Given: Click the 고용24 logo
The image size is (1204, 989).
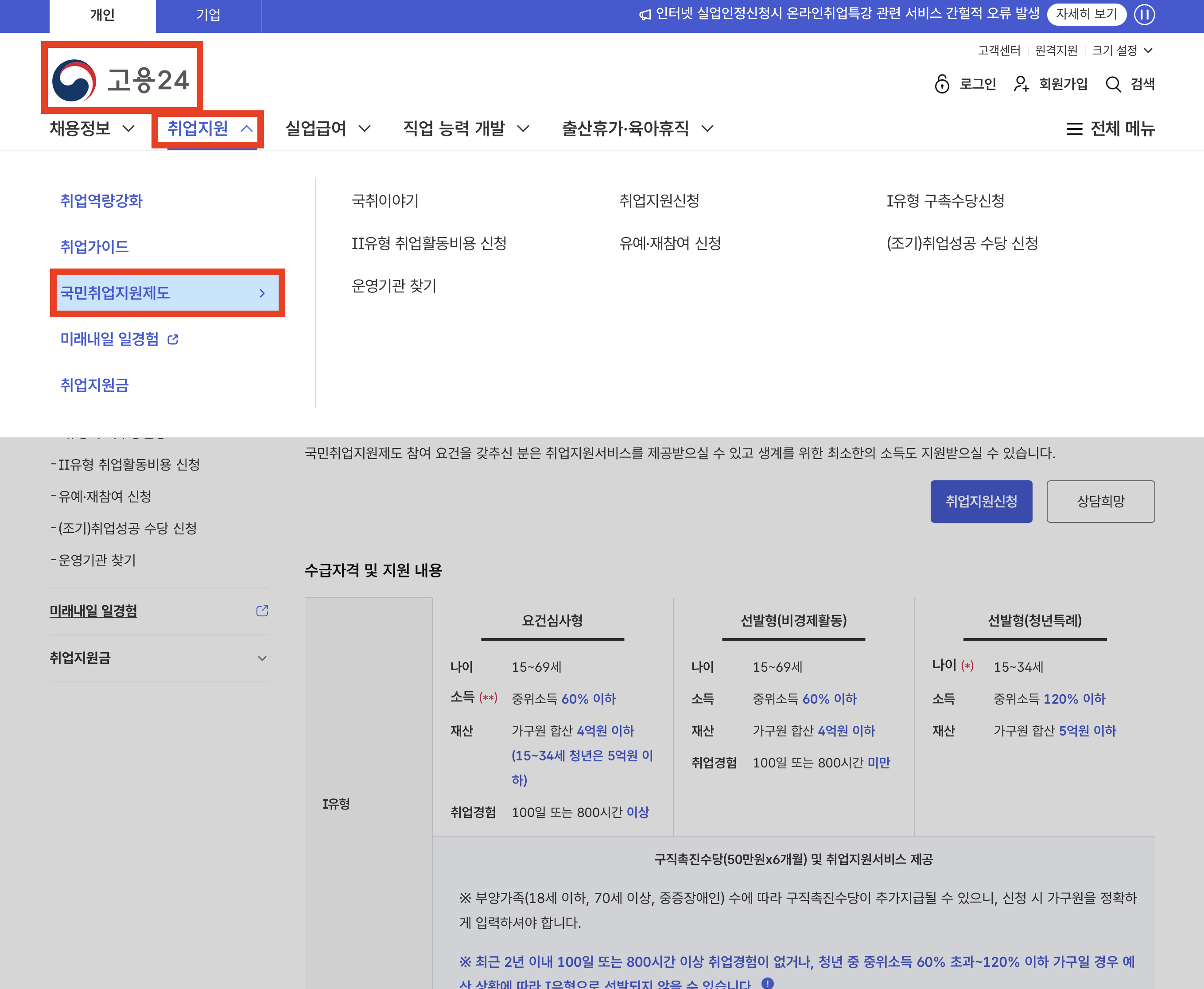Looking at the screenshot, I should (121, 80).
